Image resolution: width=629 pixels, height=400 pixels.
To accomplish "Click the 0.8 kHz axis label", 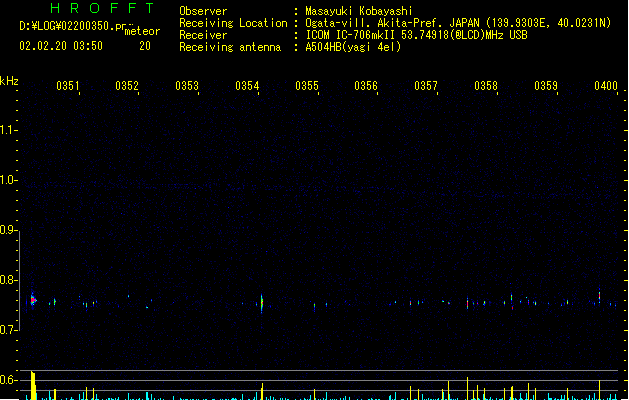I will tap(8, 280).
